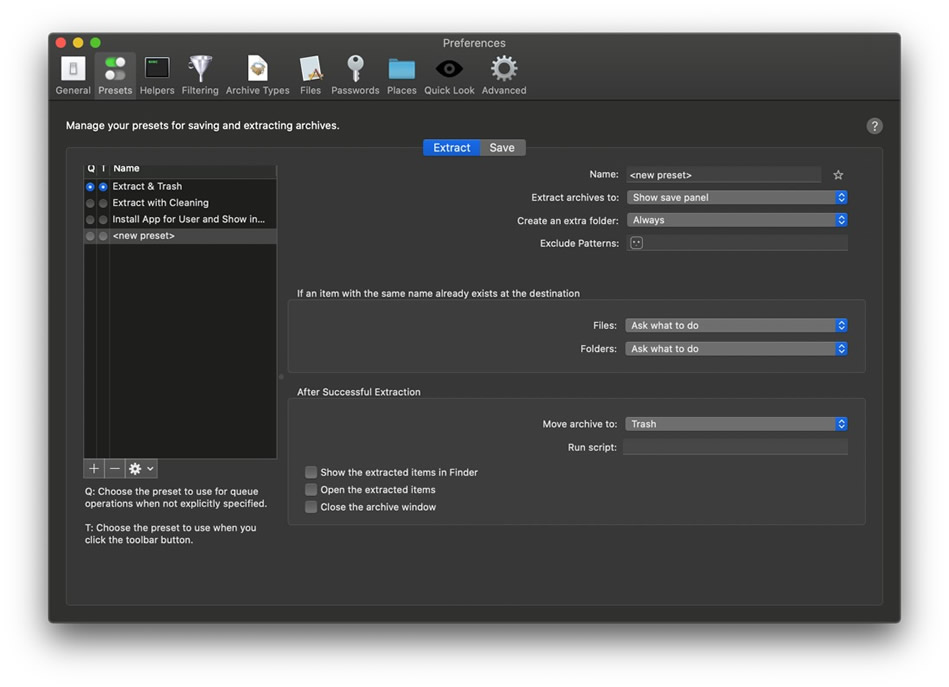Select Extract with Cleaning preset row
The image size is (949, 687).
[180, 203]
